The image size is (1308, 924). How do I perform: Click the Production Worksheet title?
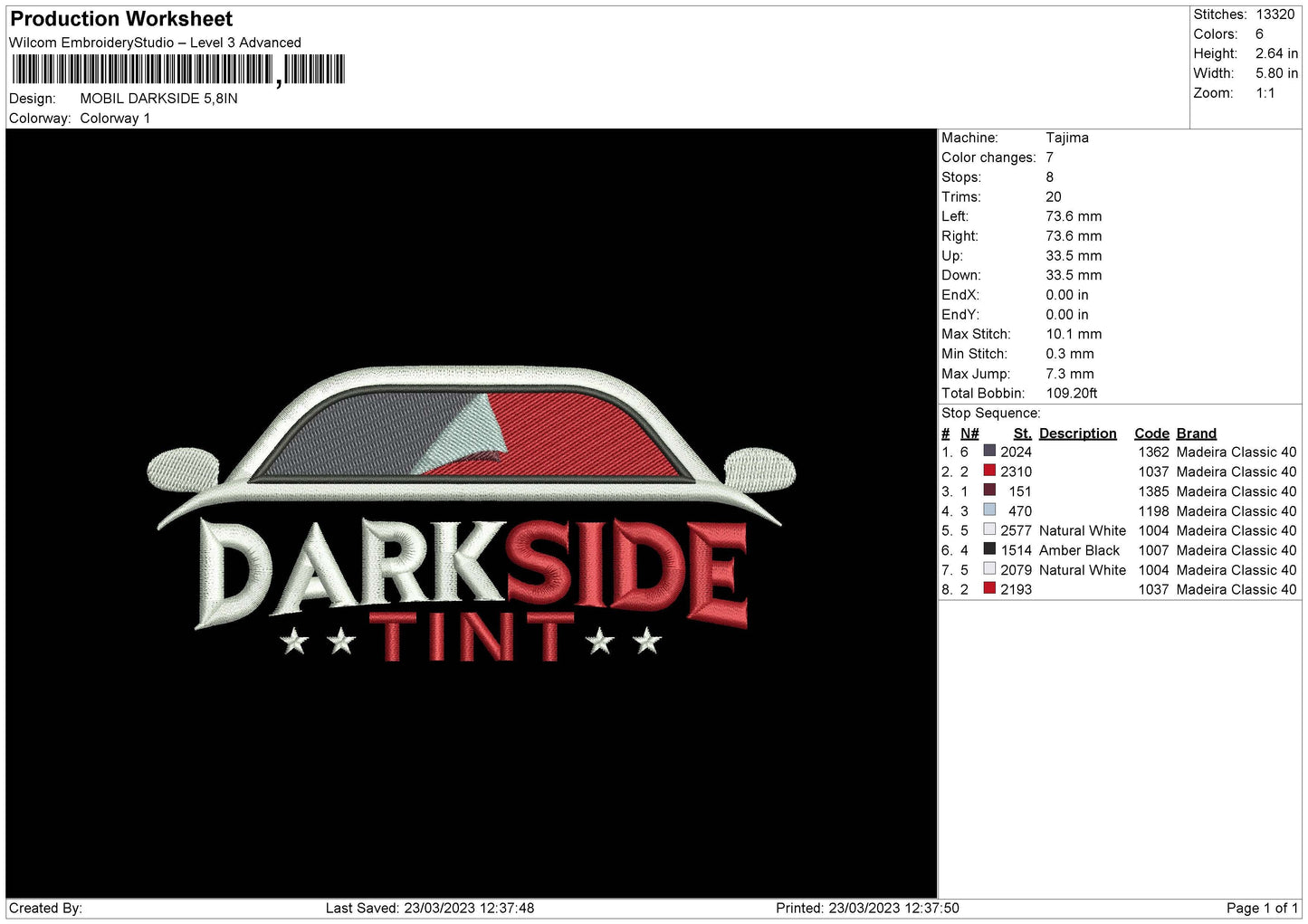pyautogui.click(x=121, y=19)
